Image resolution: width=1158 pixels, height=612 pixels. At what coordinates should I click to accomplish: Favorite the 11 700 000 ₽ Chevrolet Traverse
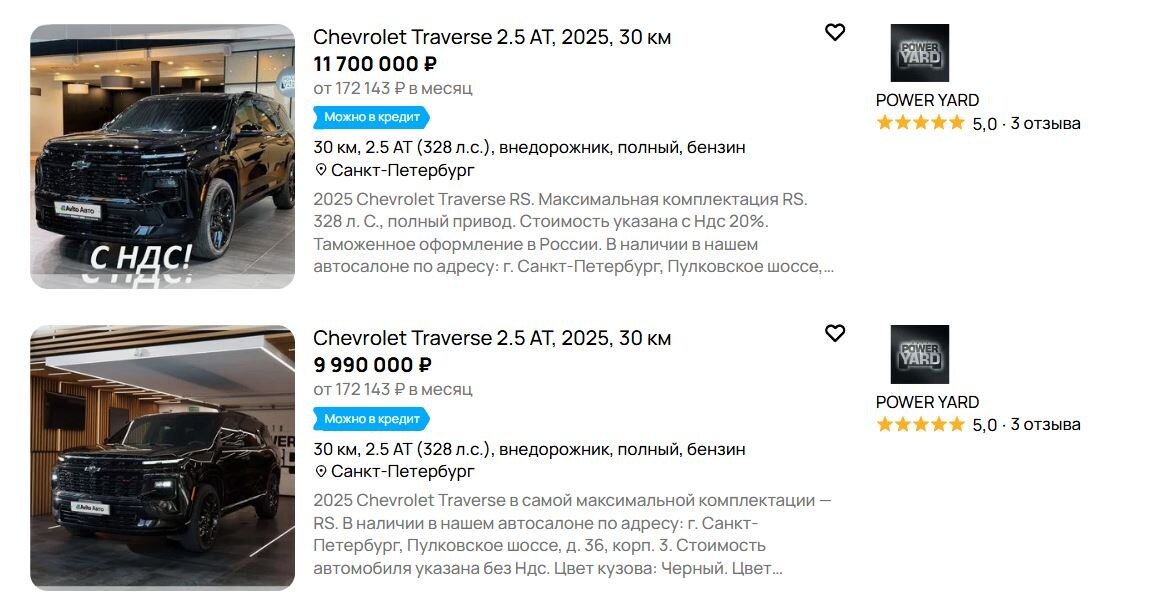836,32
